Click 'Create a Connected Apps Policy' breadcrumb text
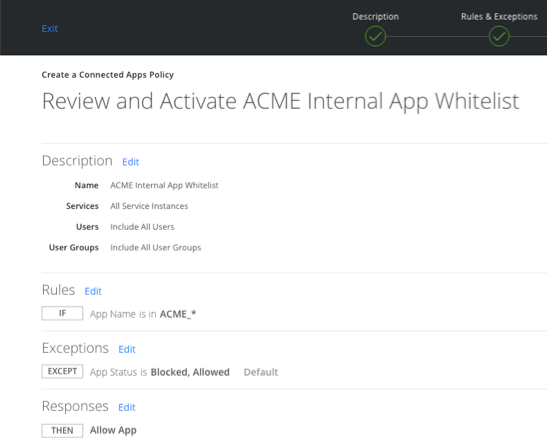The image size is (547, 447). 107,75
